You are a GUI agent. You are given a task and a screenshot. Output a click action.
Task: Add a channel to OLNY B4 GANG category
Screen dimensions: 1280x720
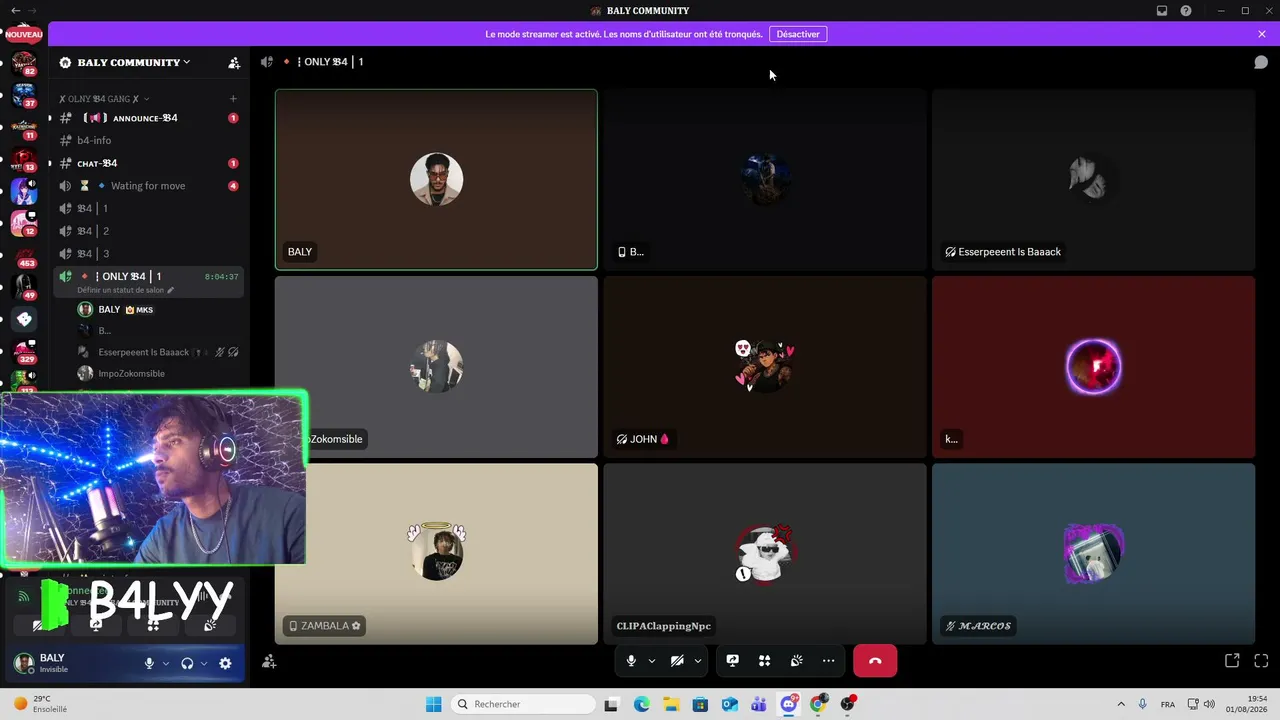tap(233, 99)
